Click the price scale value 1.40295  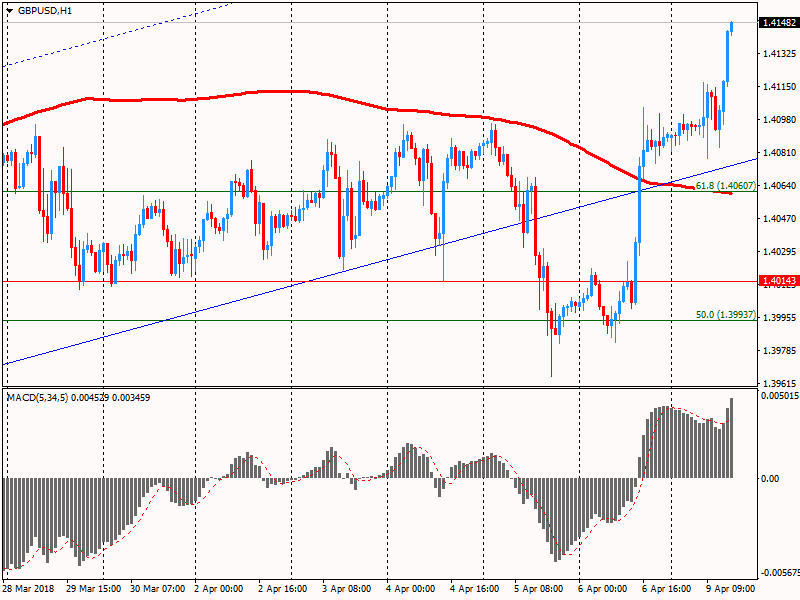click(779, 252)
